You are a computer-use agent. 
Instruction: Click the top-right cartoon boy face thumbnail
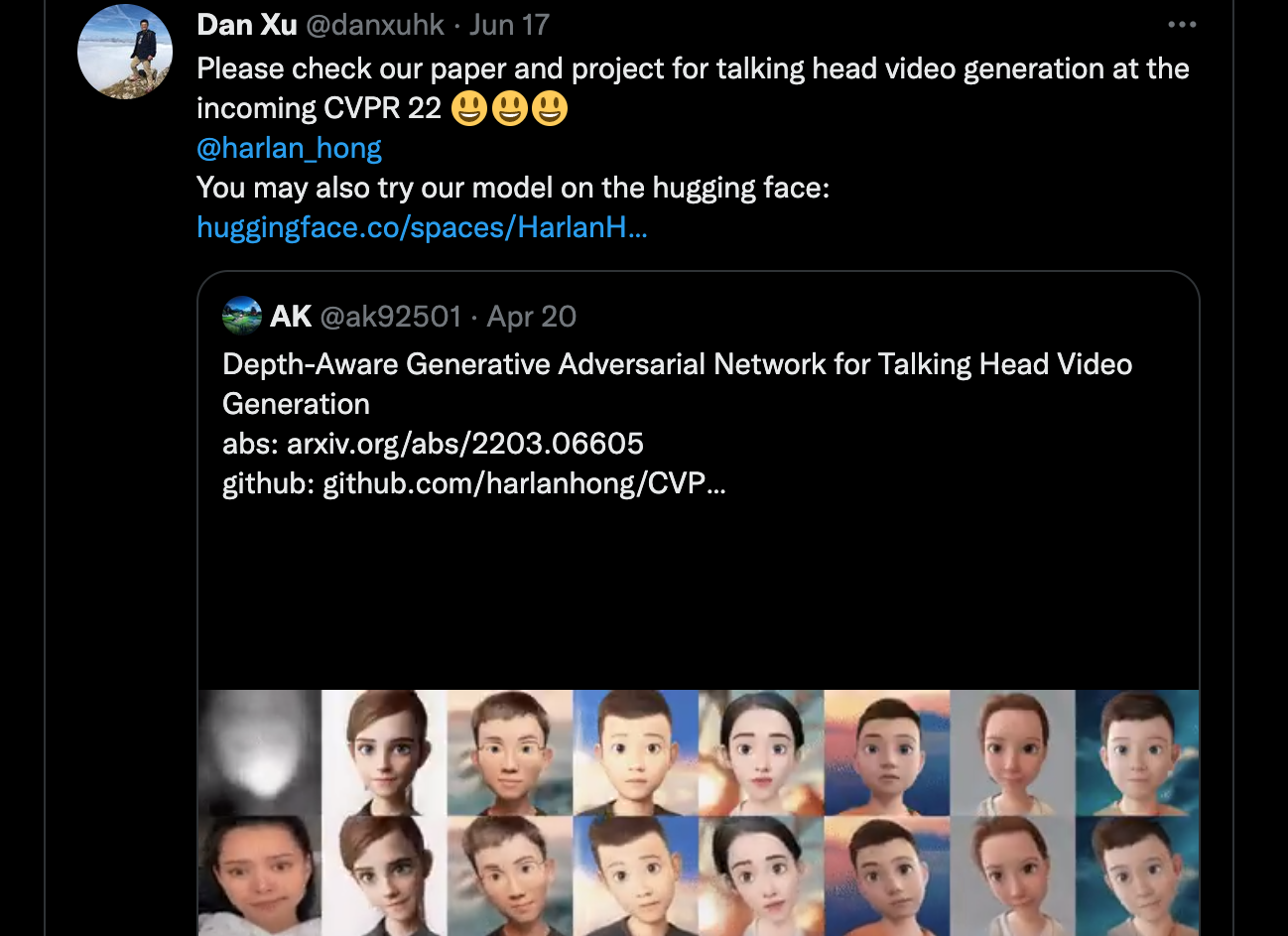pos(1137,752)
